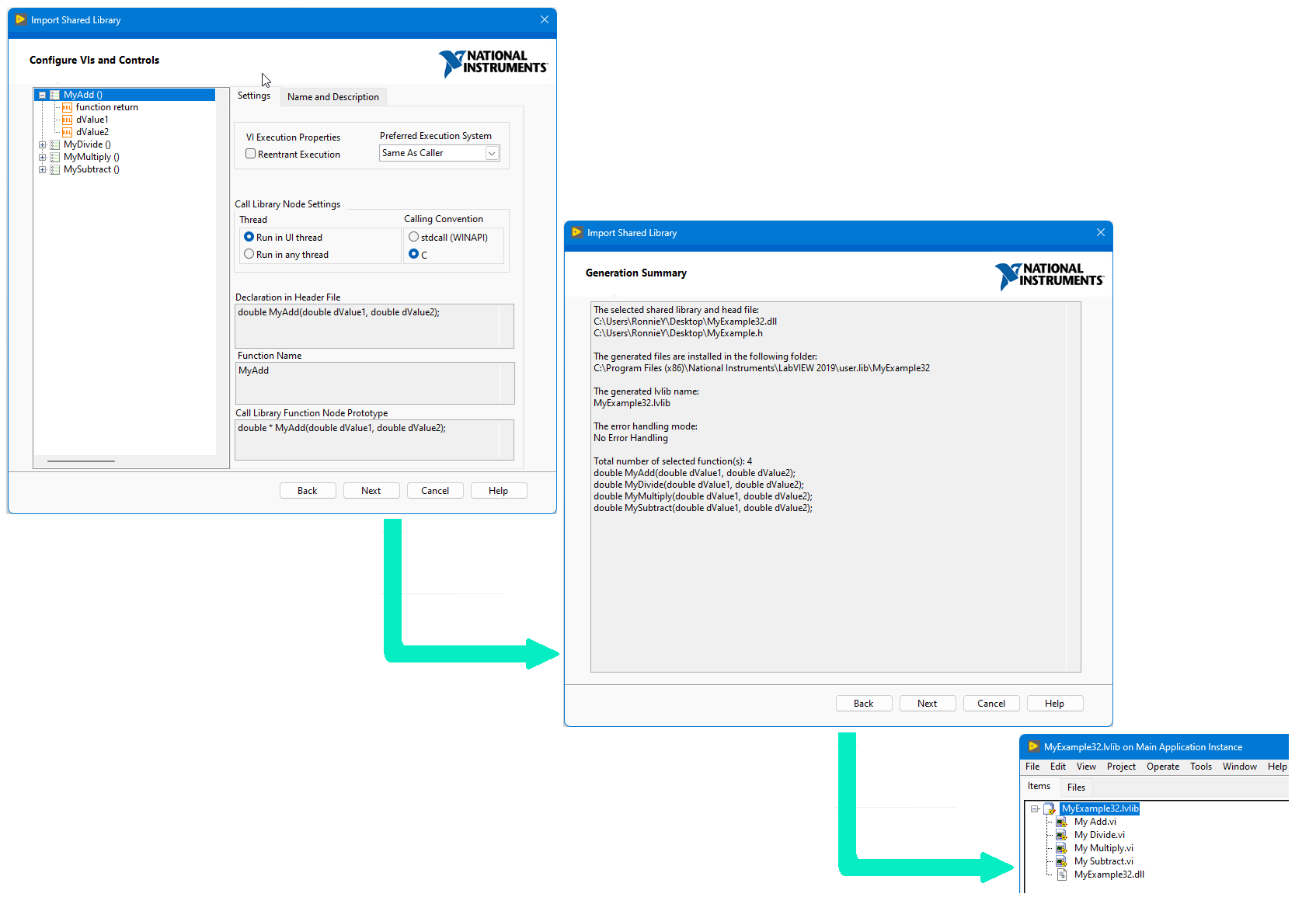Click Cancel in Generation Summary dialog

coord(991,704)
